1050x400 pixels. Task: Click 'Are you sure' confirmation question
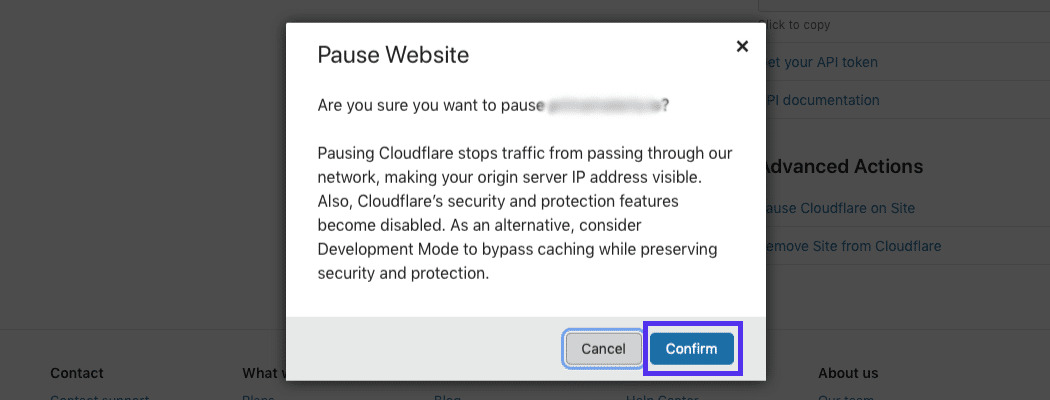430,105
